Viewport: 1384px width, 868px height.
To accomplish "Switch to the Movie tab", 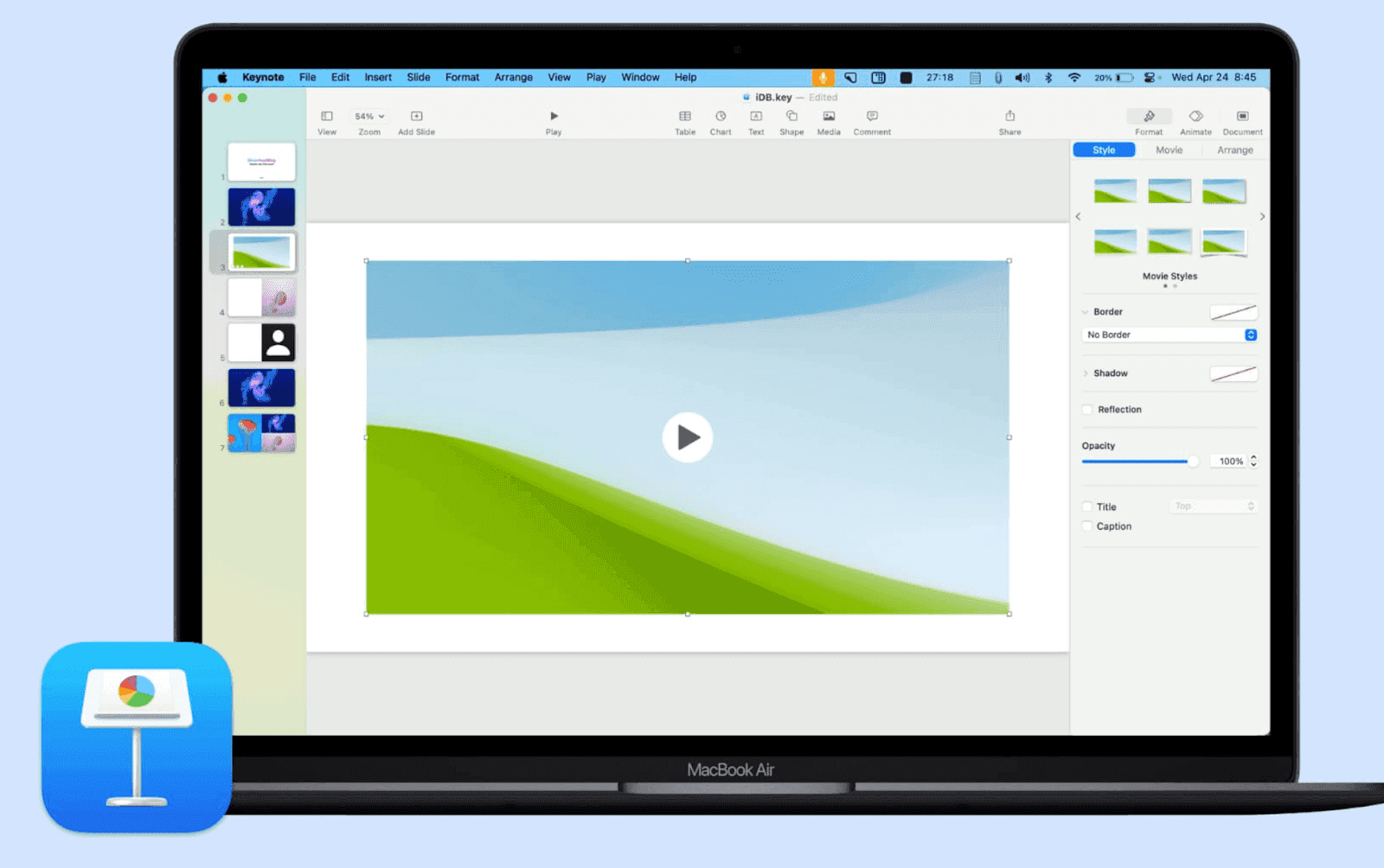I will [x=1169, y=150].
